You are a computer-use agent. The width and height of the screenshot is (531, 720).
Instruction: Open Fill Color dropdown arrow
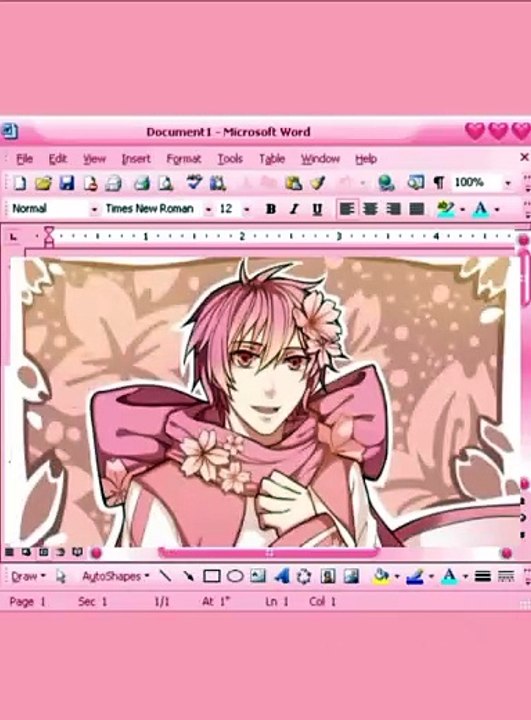(x=397, y=576)
